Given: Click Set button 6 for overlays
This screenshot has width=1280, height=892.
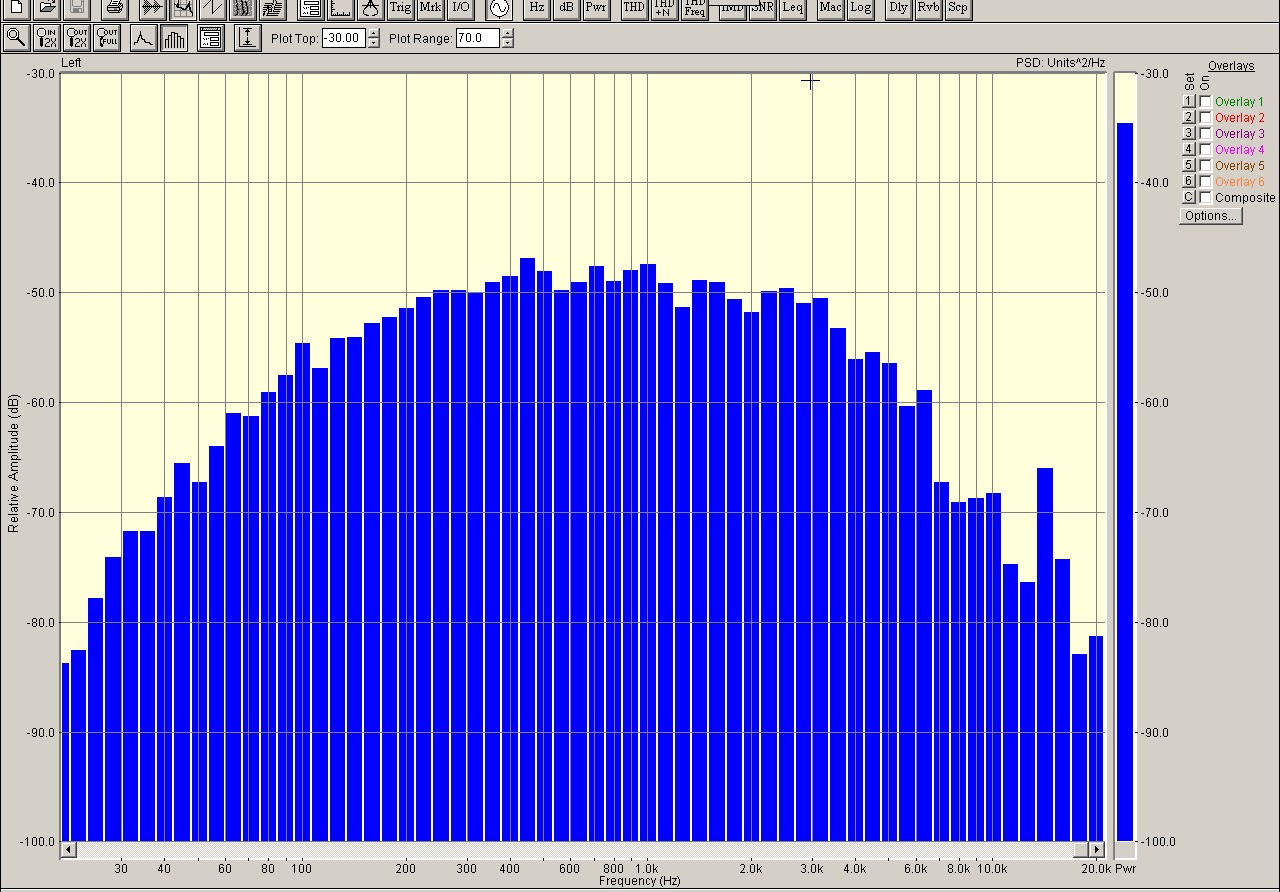Looking at the screenshot, I should 1189,182.
